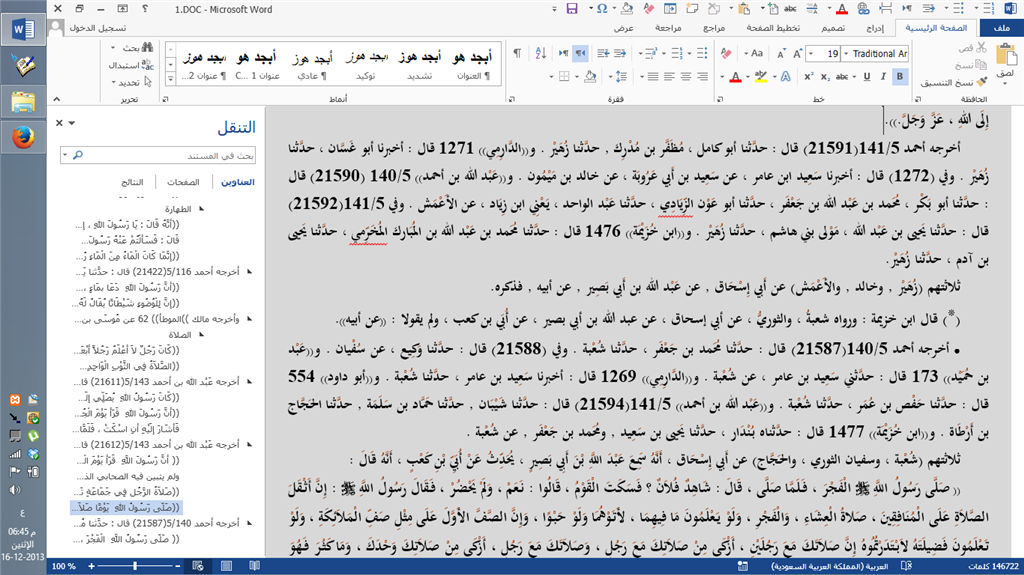The width and height of the screenshot is (1024, 575).
Task: Apply red font color in ribbon
Action: 735,76
